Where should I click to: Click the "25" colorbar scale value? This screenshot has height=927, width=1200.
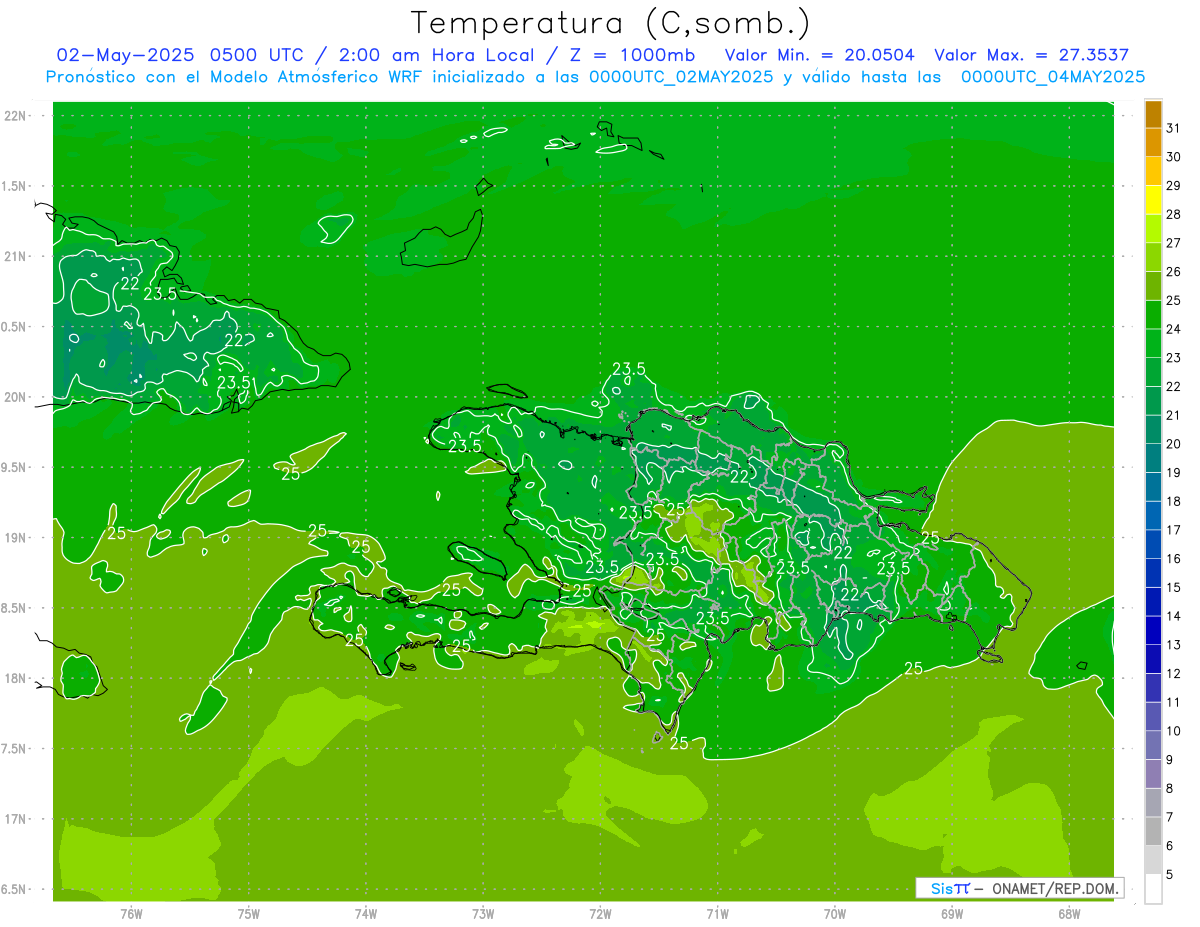pyautogui.click(x=1173, y=301)
